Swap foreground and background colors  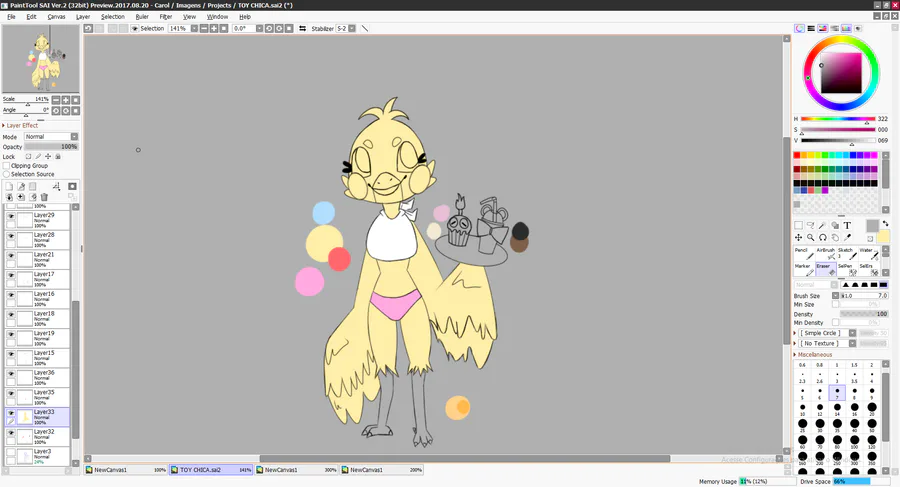tap(885, 223)
